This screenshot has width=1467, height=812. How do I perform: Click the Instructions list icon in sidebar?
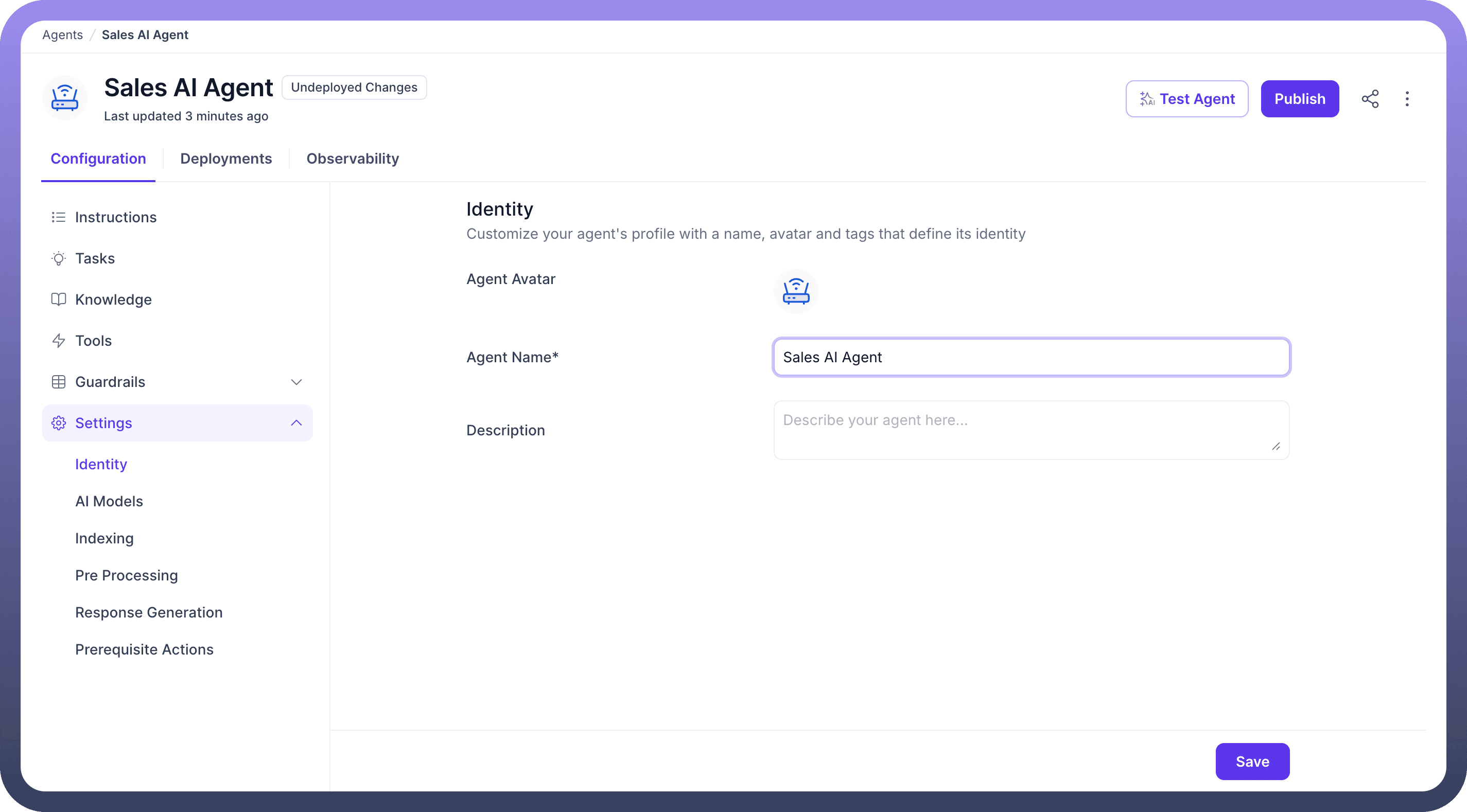click(x=58, y=217)
